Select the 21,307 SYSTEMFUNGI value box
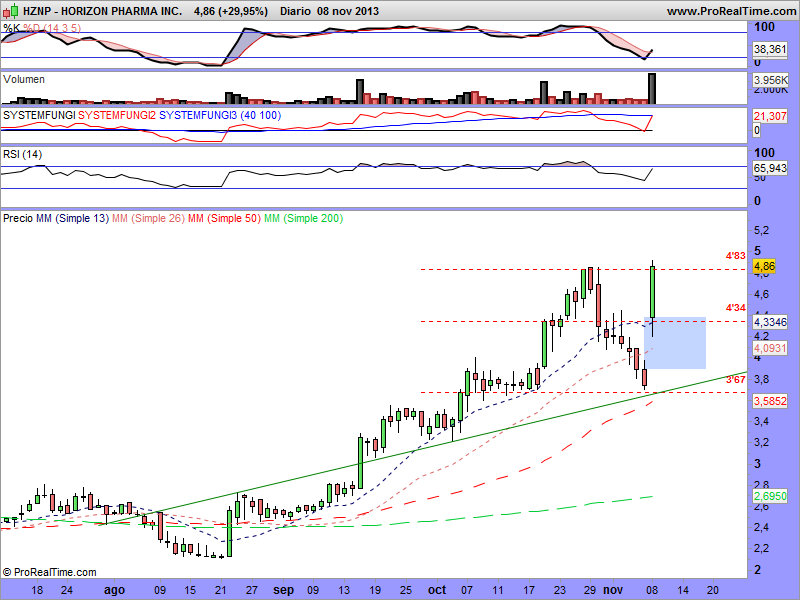Image resolution: width=800 pixels, height=600 pixels. 770,116
